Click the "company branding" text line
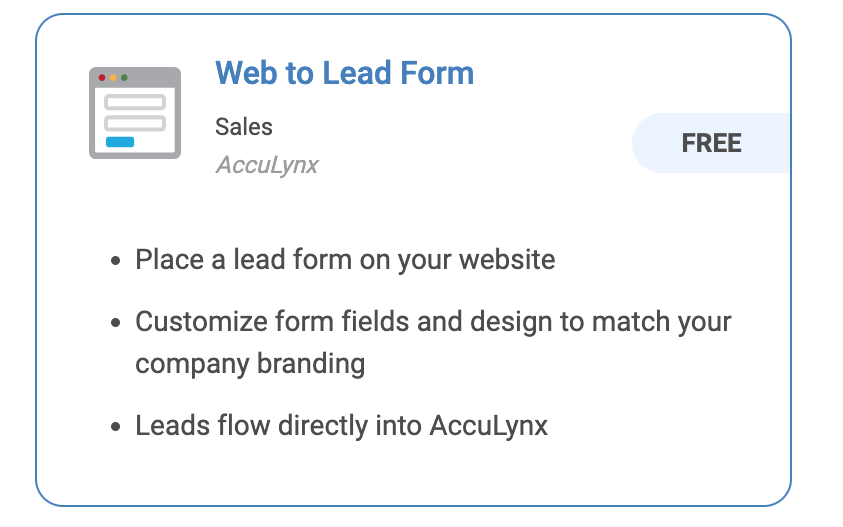This screenshot has width=843, height=527. 250,364
